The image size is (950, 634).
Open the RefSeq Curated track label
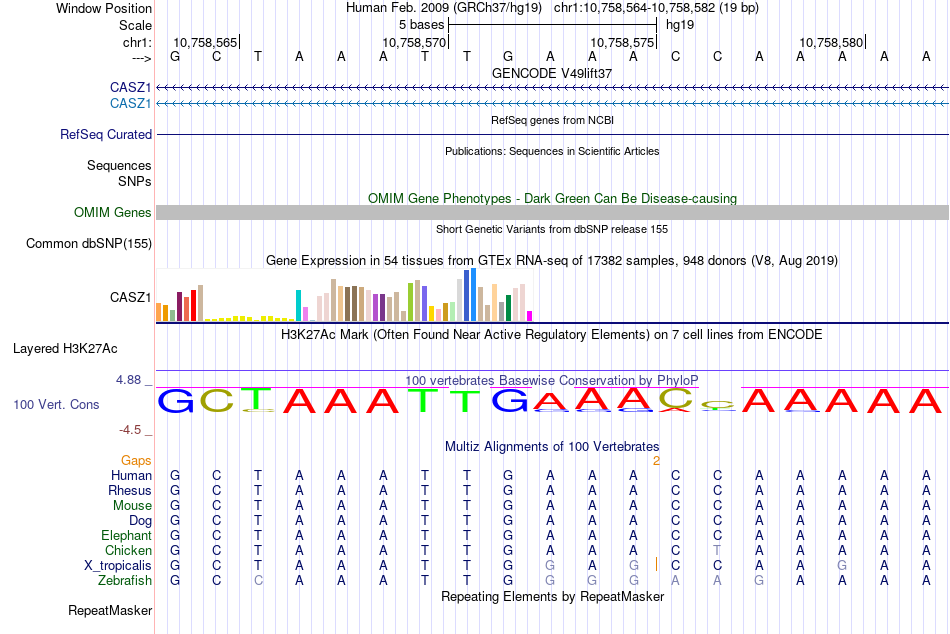[x=106, y=135]
